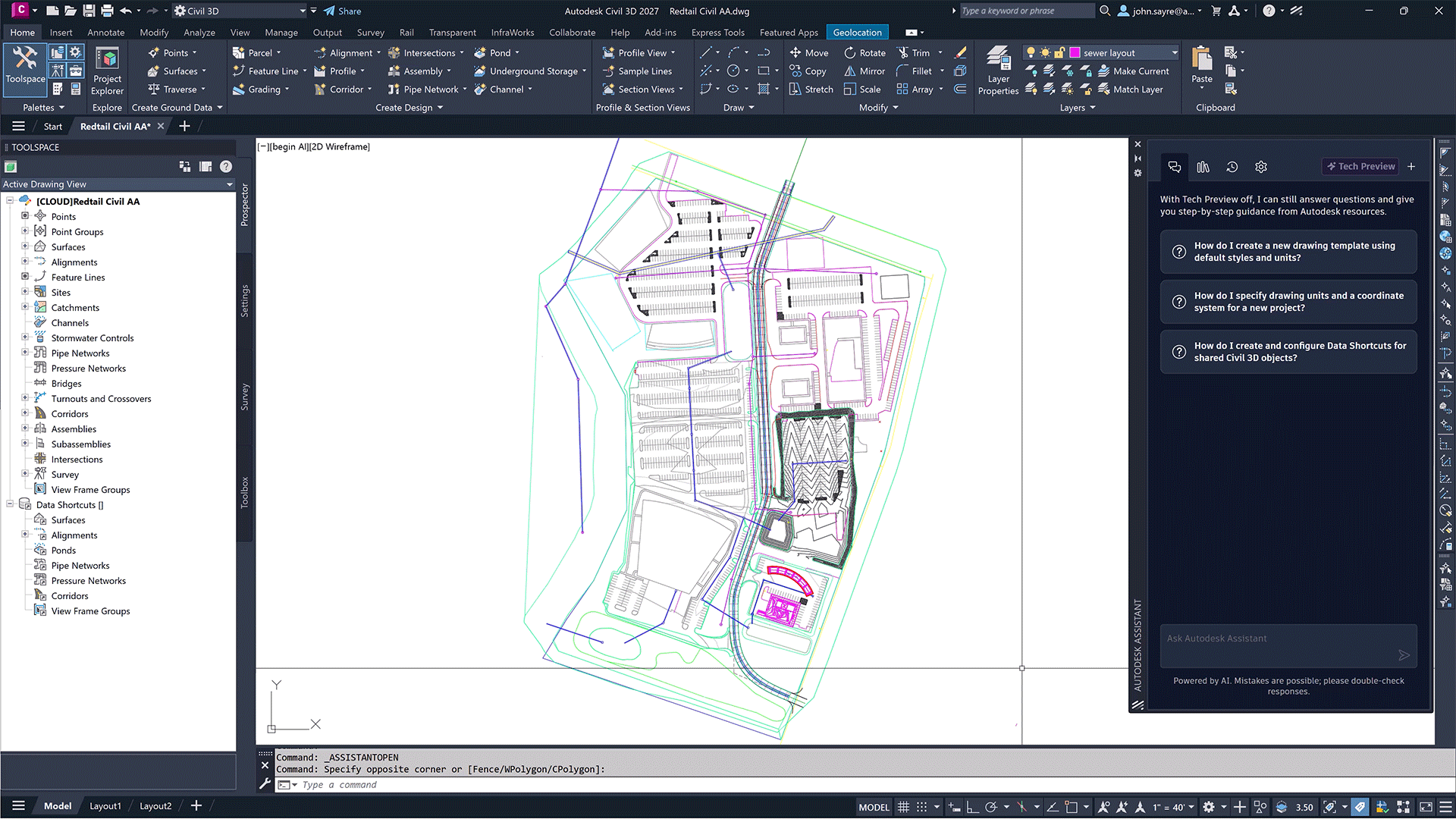
Task: Click the Ask Autodesk Assistant input field
Action: point(1278,639)
